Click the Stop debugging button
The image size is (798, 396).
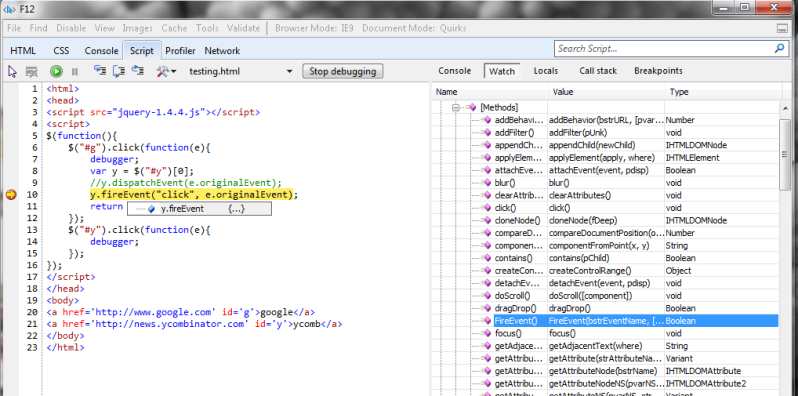click(x=343, y=71)
